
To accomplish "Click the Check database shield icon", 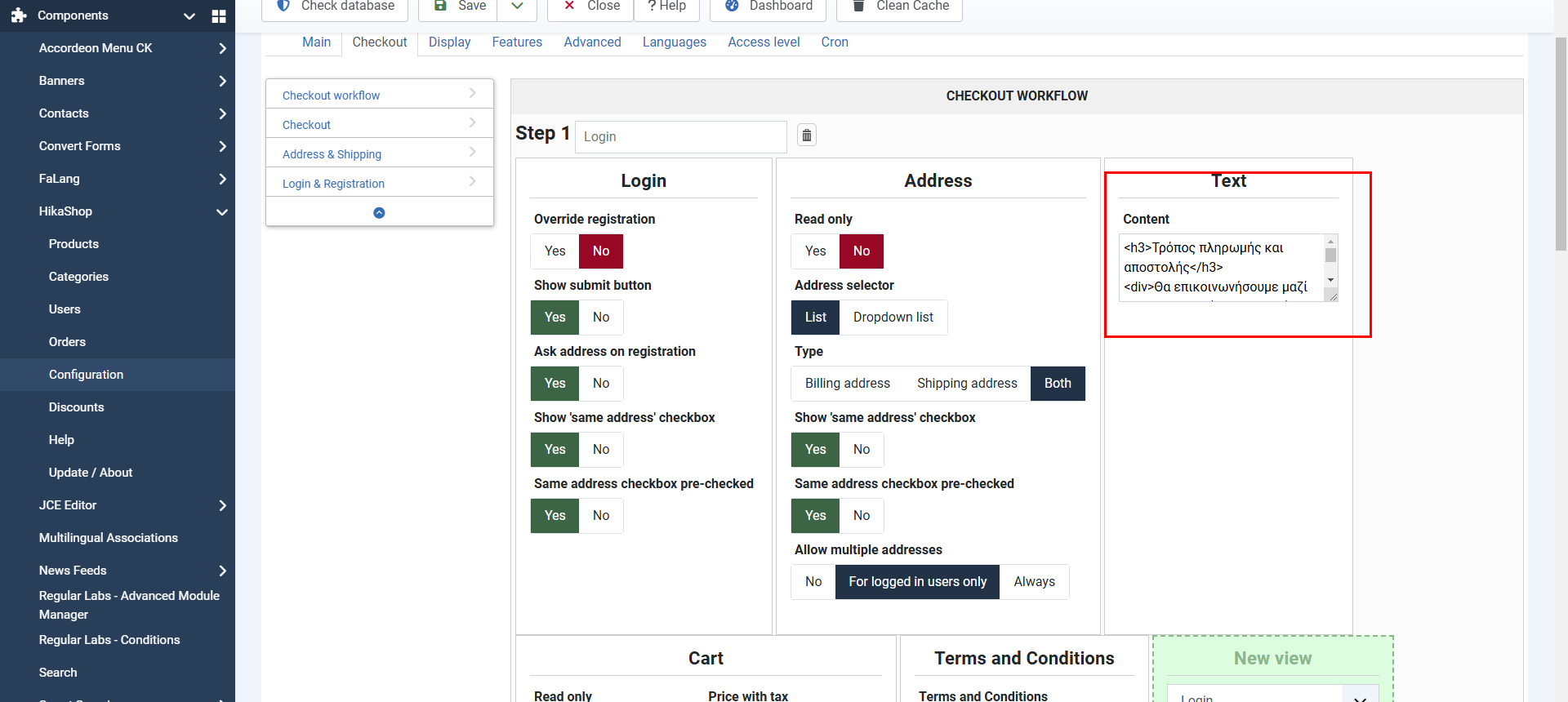I will coord(283,6).
